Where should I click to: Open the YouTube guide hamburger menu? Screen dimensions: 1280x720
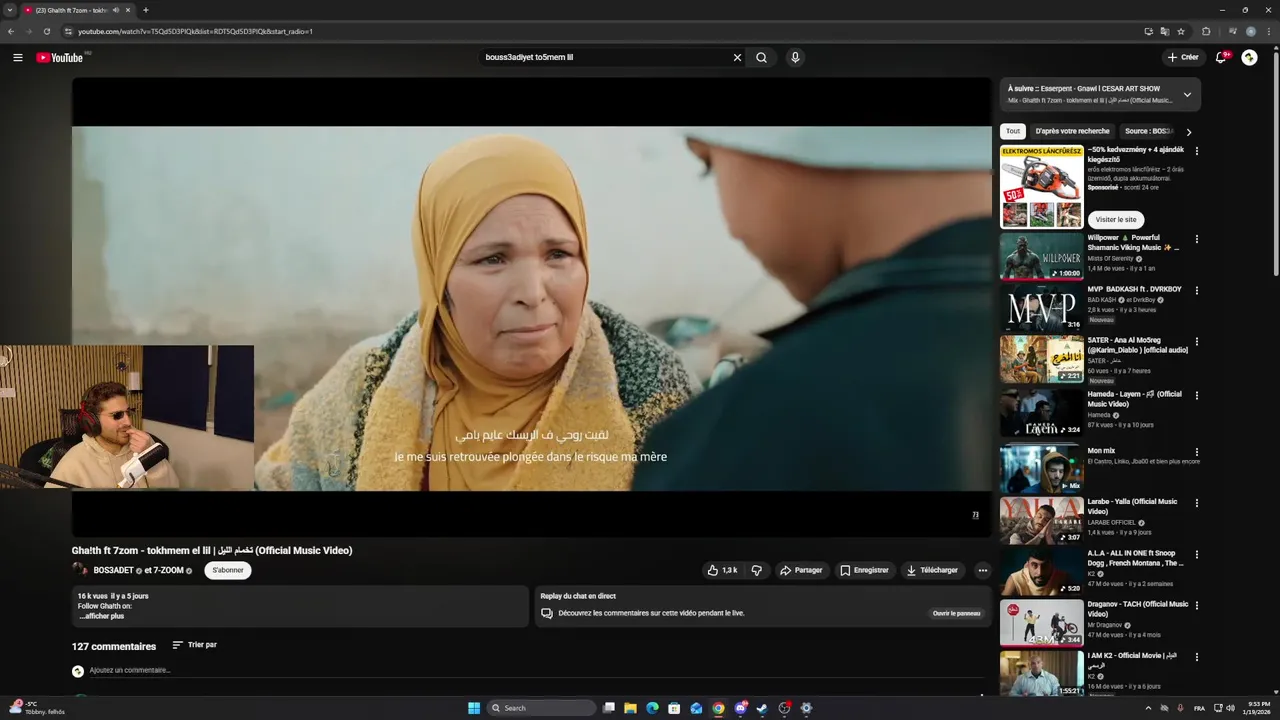[17, 58]
